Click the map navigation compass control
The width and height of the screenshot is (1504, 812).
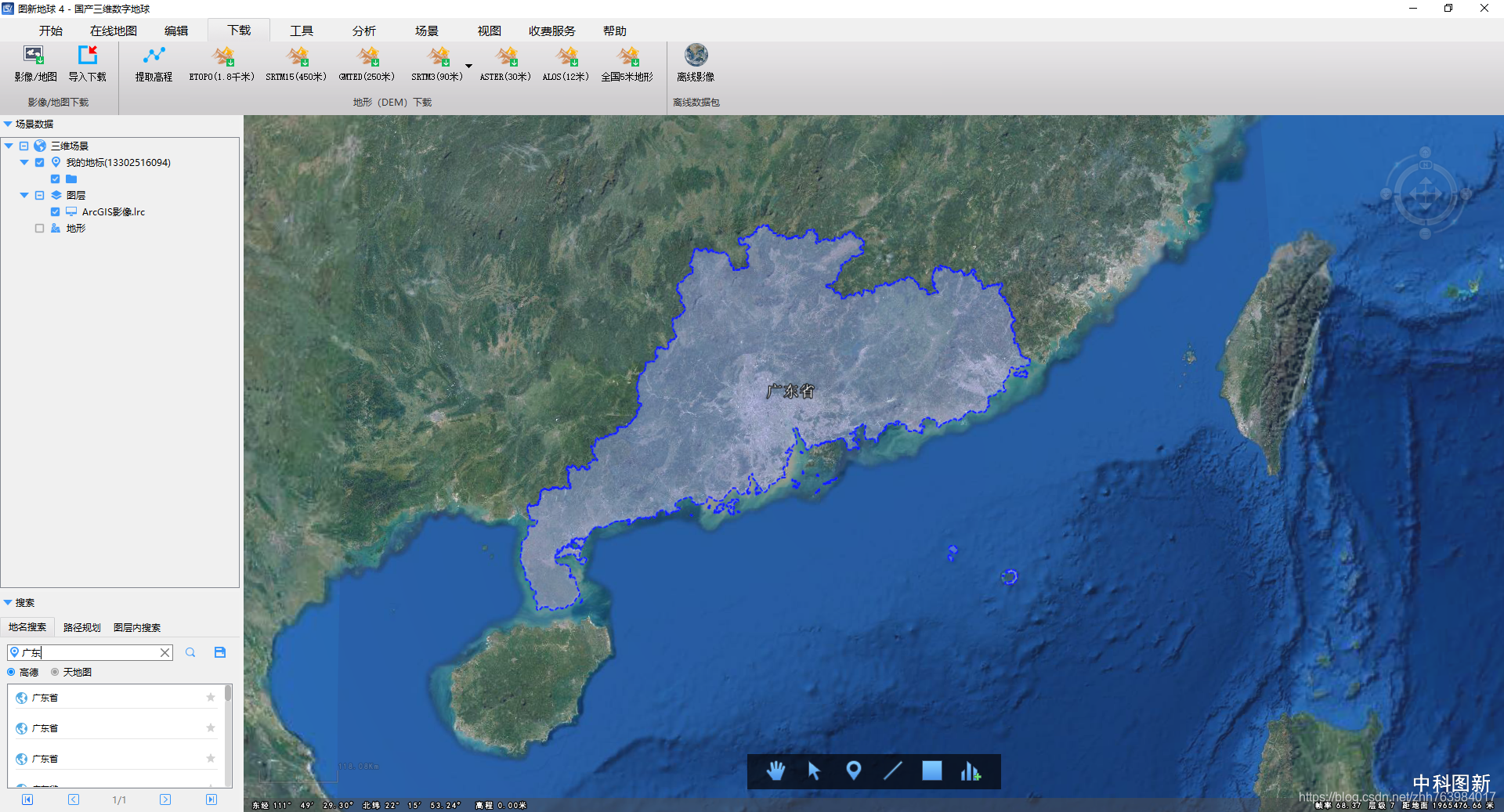1426,193
